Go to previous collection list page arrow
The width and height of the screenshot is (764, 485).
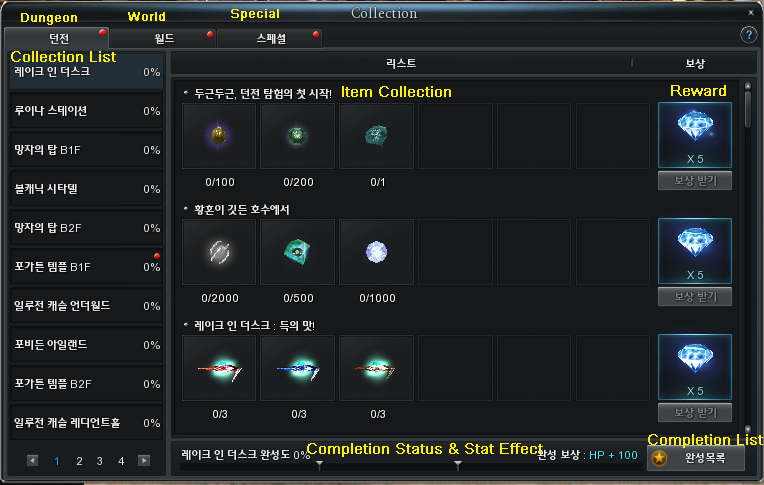click(33, 461)
